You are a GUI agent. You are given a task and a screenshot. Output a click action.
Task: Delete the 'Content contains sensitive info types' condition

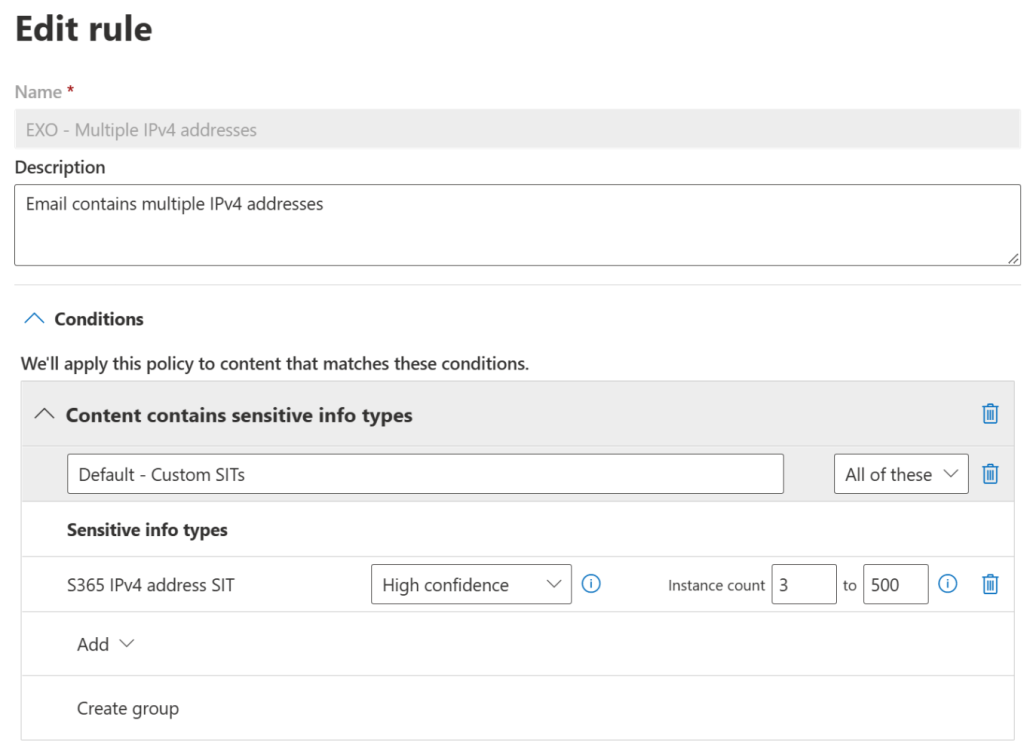[x=990, y=414]
